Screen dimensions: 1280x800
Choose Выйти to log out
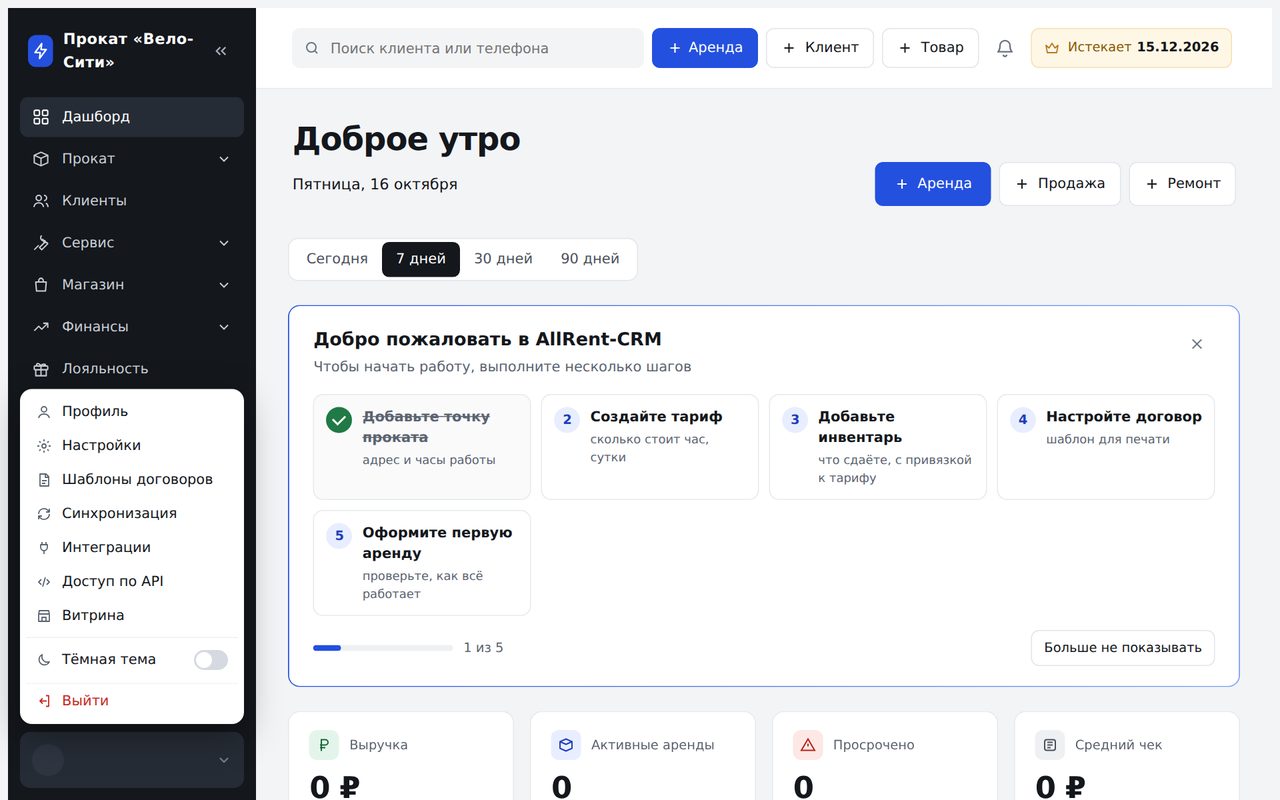click(132, 701)
